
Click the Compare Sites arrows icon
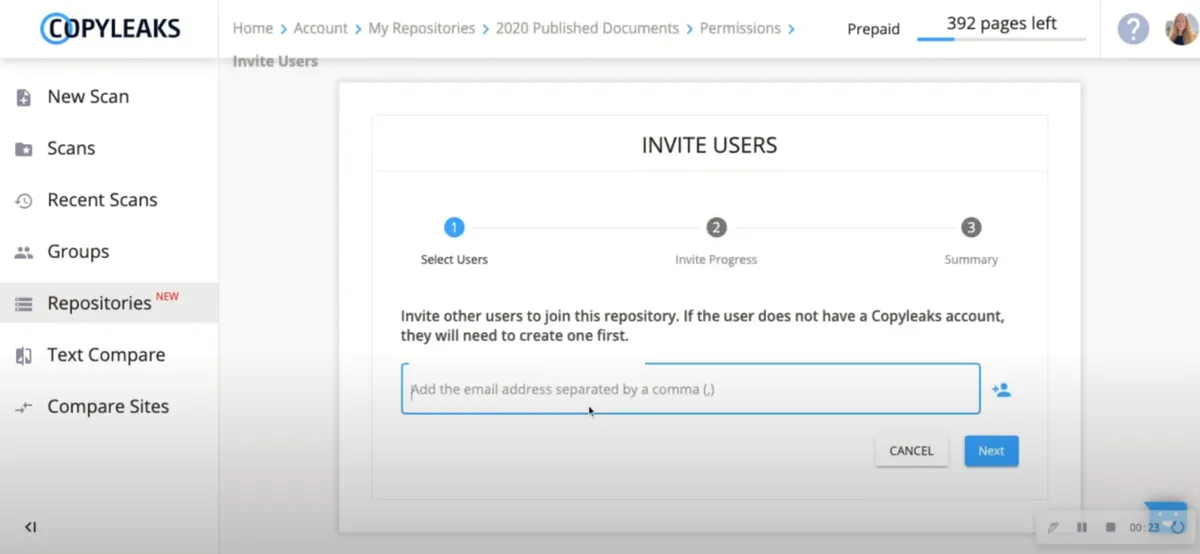24,408
